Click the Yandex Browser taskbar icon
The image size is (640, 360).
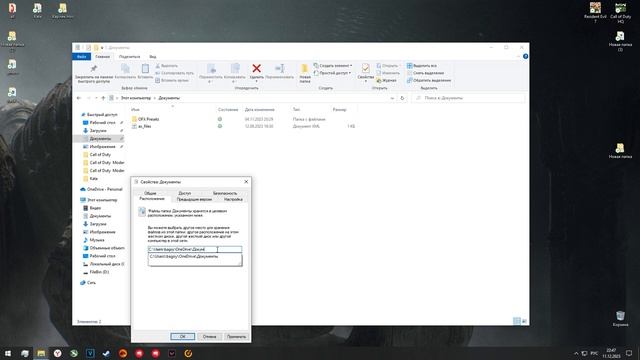click(58, 353)
